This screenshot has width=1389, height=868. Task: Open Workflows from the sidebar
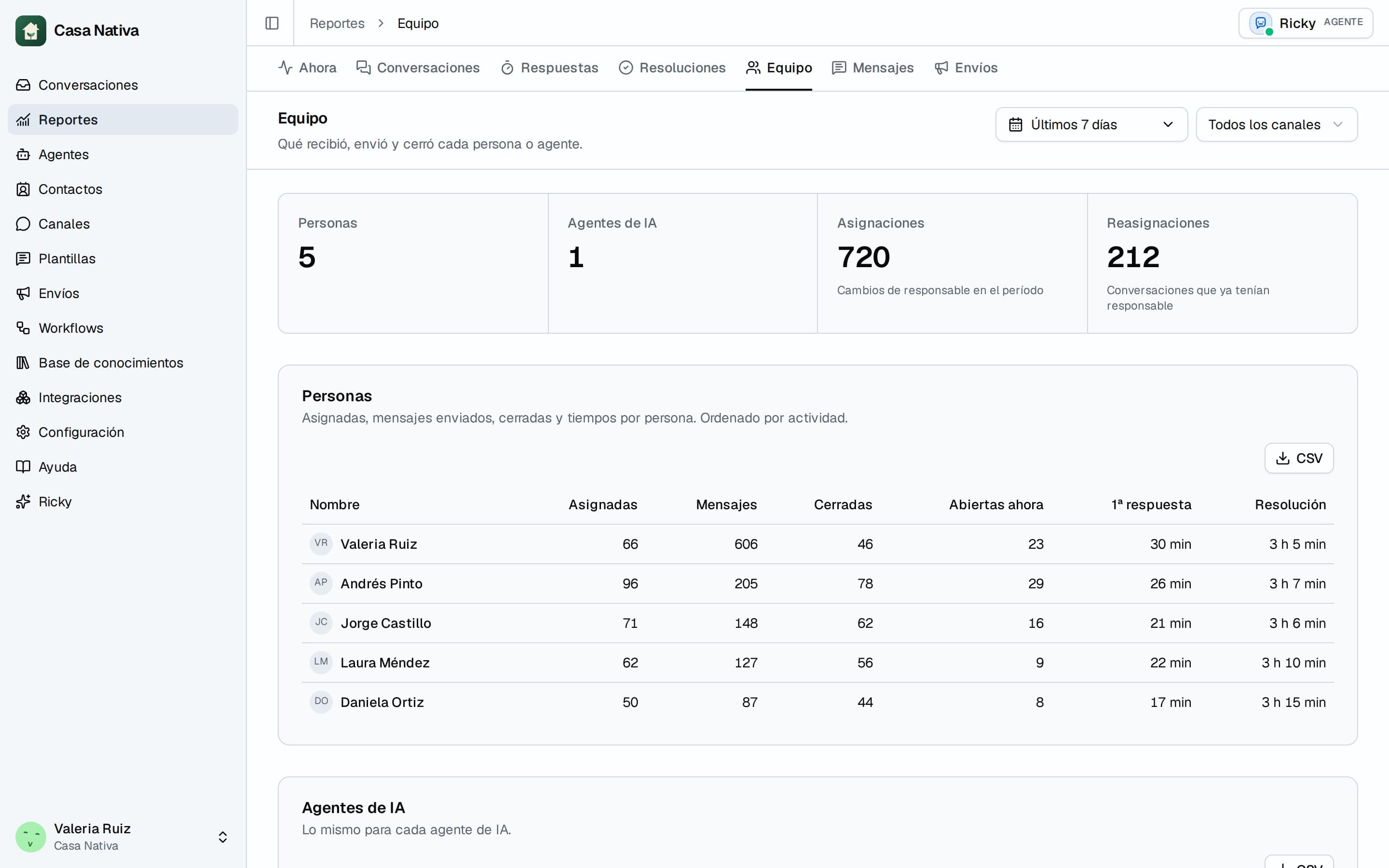point(123,328)
